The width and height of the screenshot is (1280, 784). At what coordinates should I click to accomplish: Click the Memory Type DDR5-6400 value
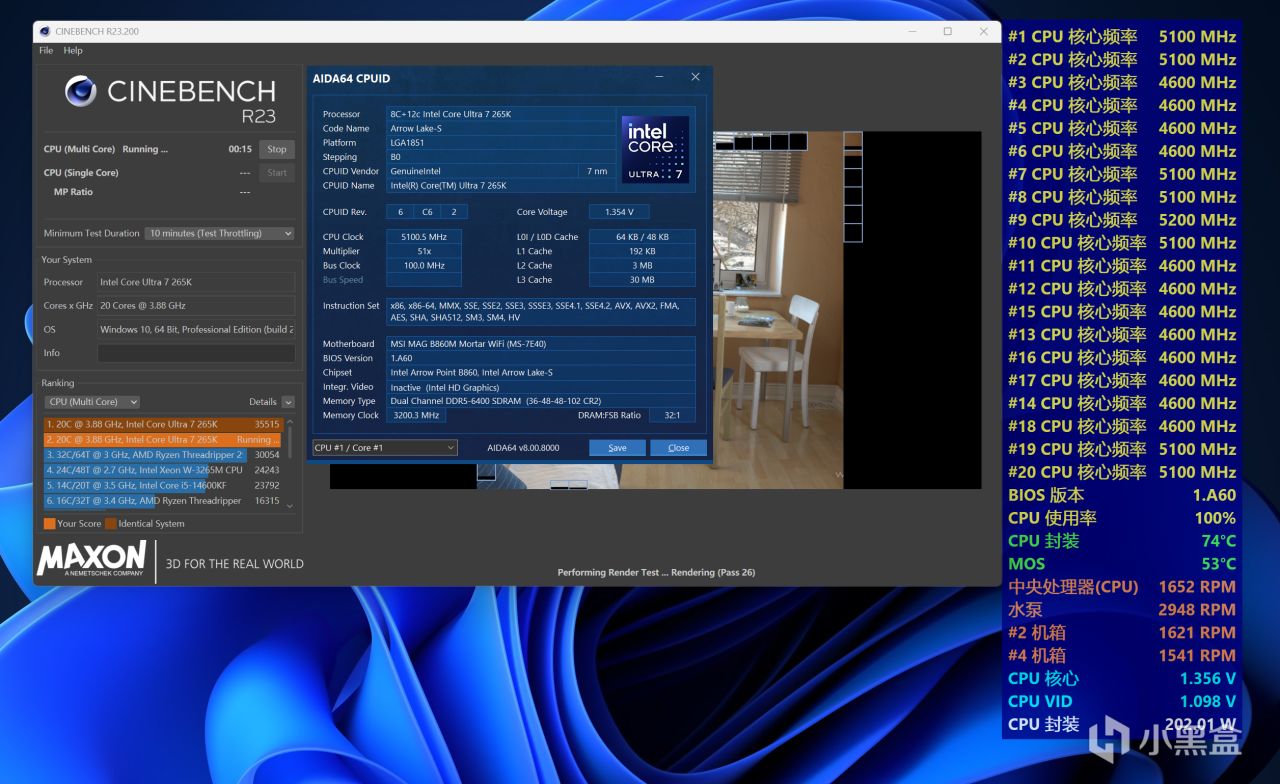[x=541, y=401]
